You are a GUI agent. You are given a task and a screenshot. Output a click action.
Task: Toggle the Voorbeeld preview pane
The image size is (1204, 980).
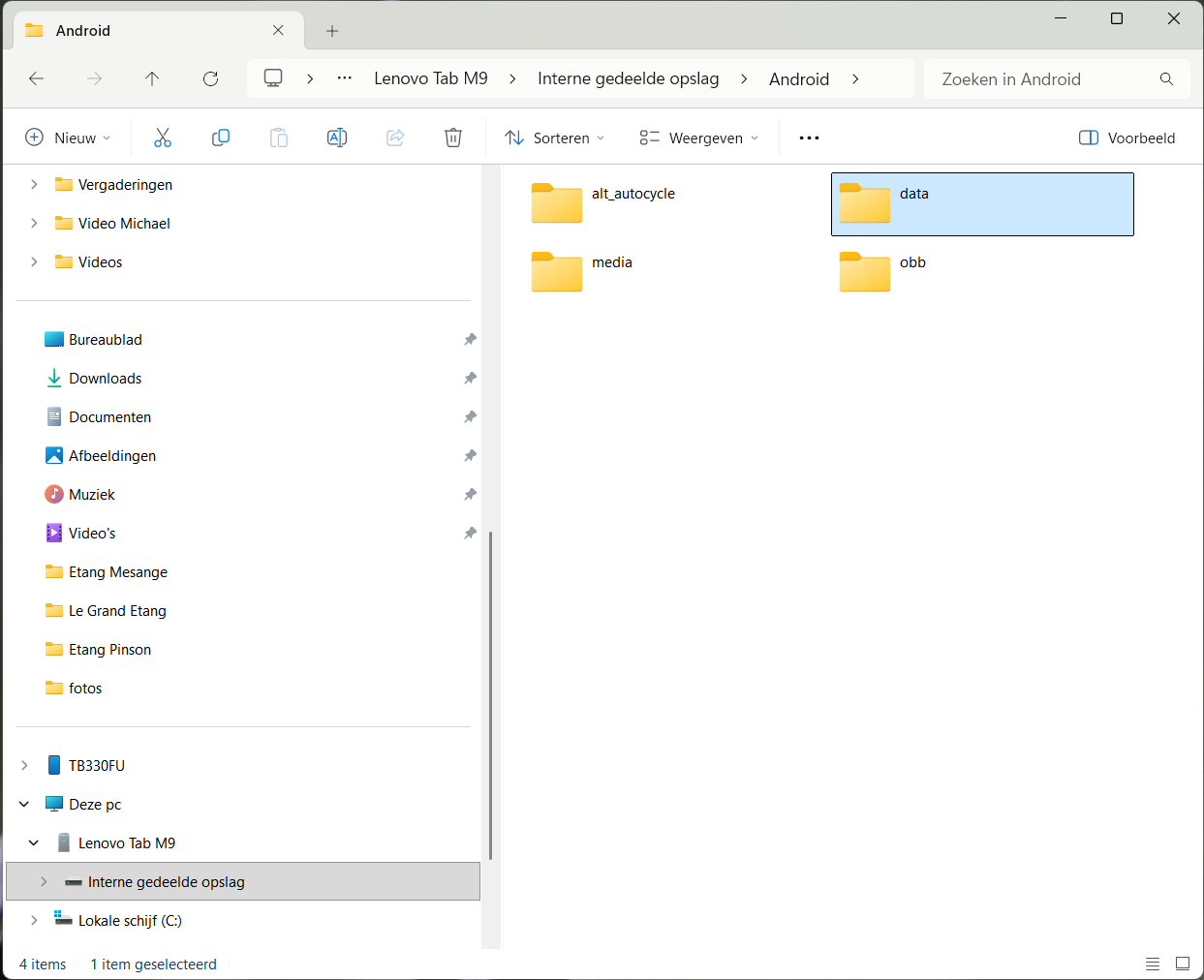click(x=1127, y=138)
